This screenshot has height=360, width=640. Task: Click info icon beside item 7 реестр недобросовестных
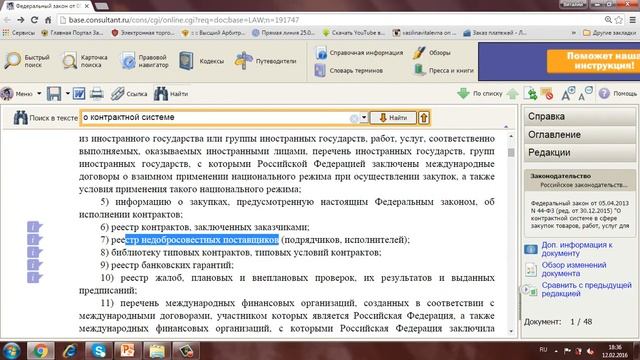coord(35,239)
